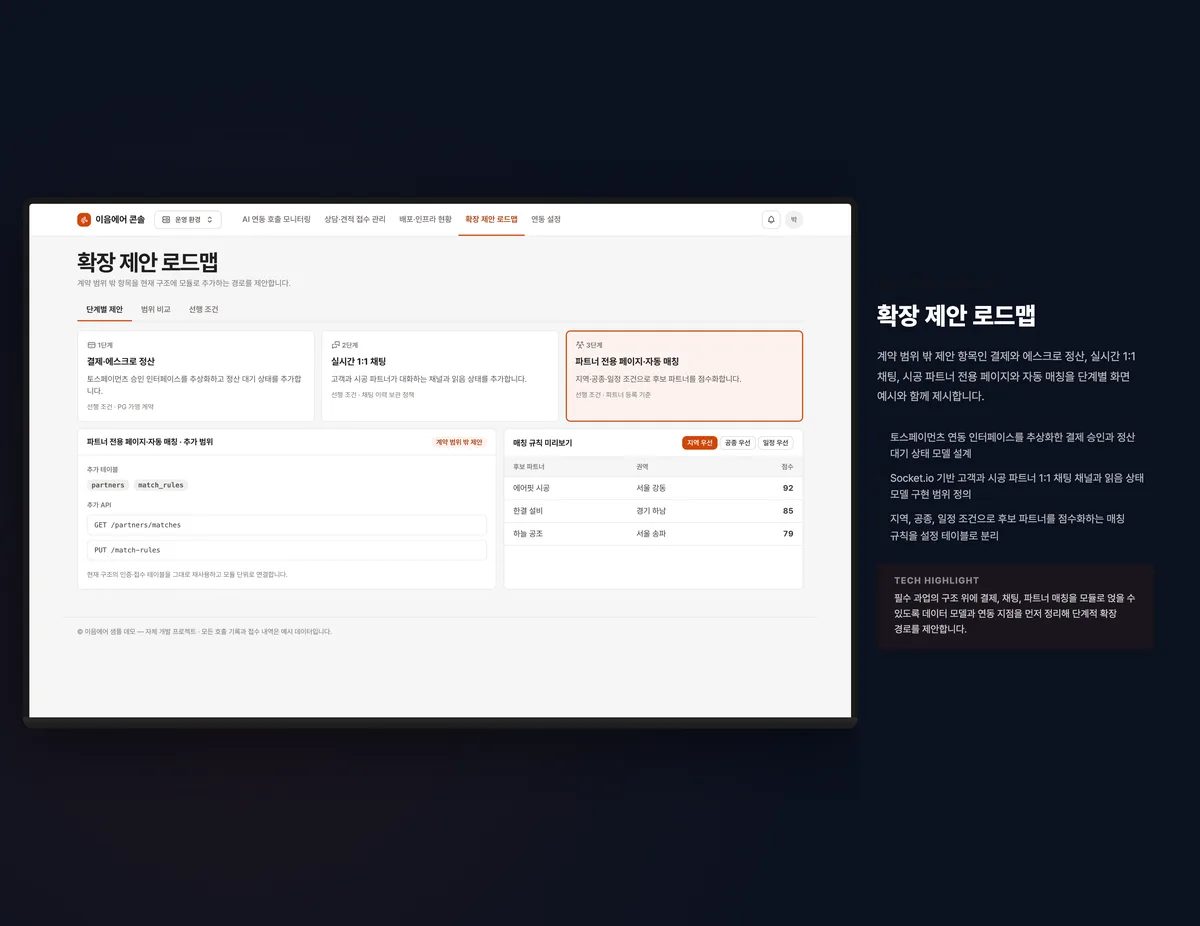1200x926 pixels.
Task: Click the 서울 강동 region cell
Action: [x=651, y=488]
